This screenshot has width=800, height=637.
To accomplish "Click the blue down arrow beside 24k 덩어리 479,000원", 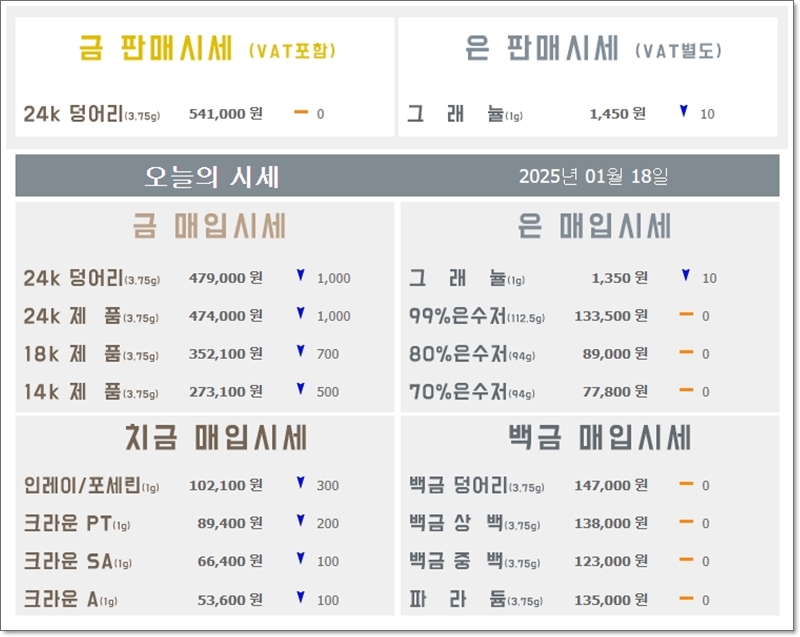I will (301, 275).
